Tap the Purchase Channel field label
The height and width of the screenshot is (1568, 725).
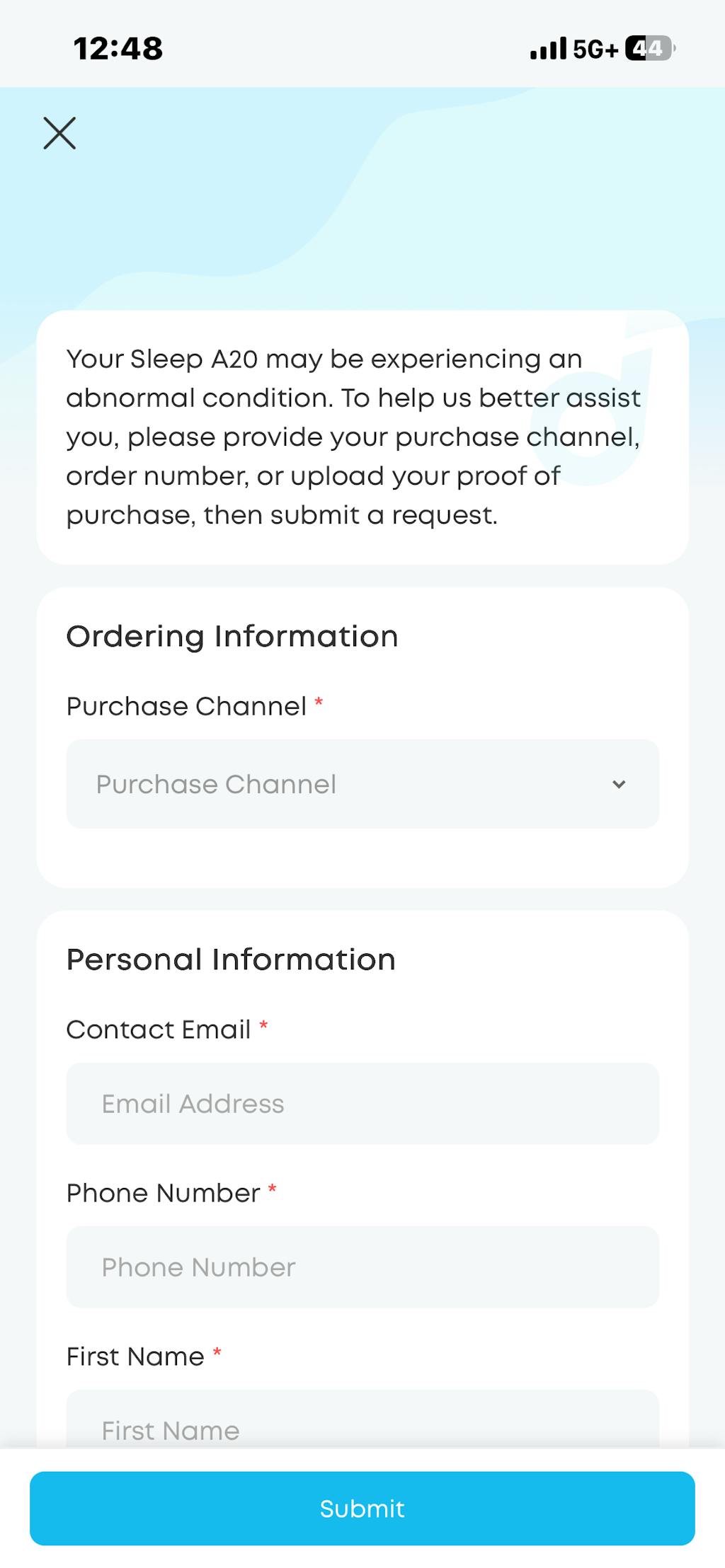(186, 706)
